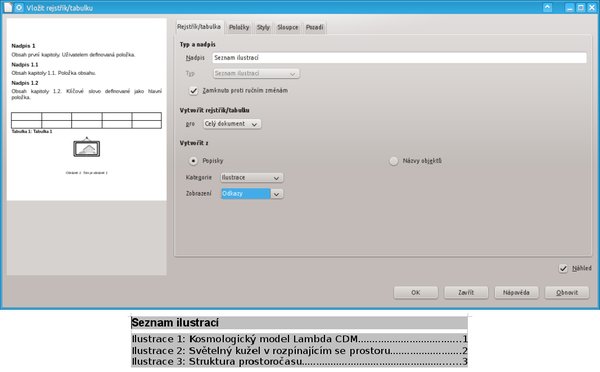The width and height of the screenshot is (600, 372).
Task: Select the 'Popisky' radio button
Action: pyautogui.click(x=193, y=161)
